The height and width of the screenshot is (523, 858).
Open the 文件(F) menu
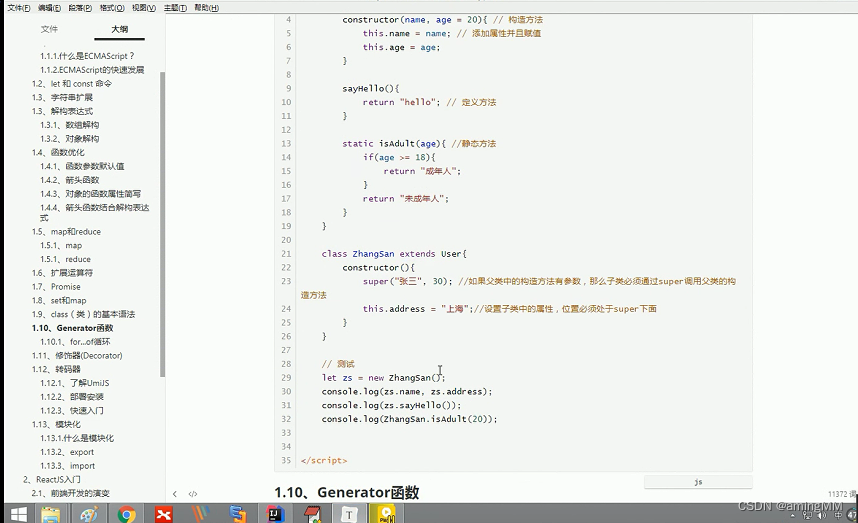[19, 8]
